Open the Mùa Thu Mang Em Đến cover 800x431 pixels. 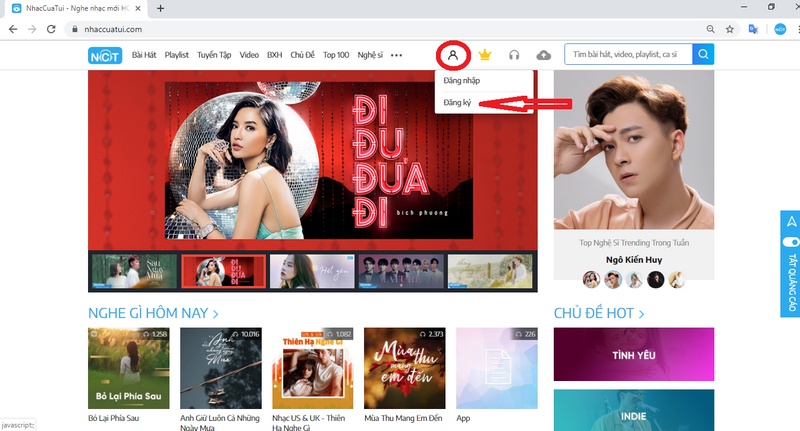coord(405,368)
